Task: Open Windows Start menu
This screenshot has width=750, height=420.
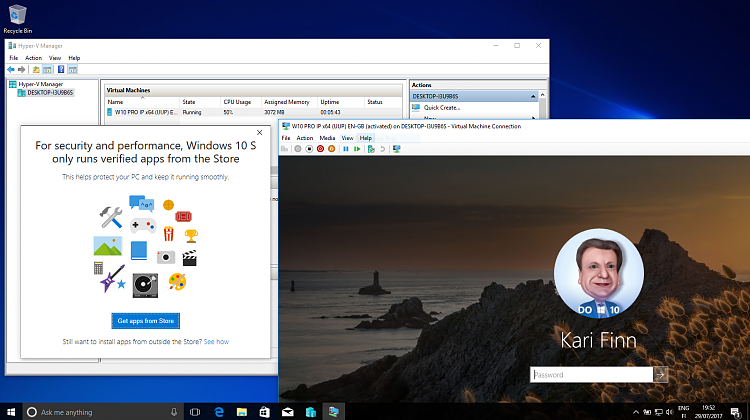Action: point(11,412)
